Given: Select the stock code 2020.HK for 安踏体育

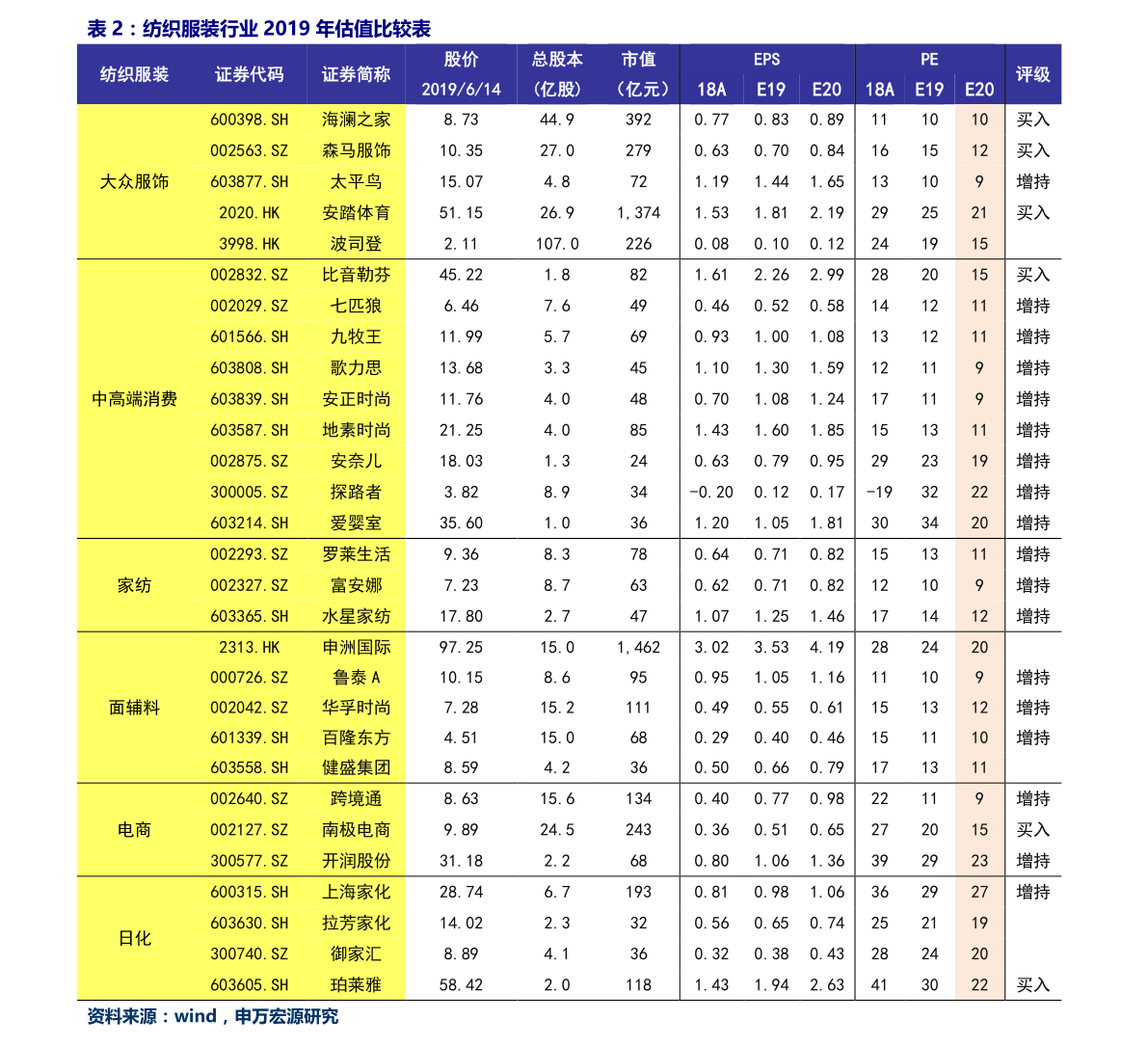Looking at the screenshot, I should pos(248,212).
